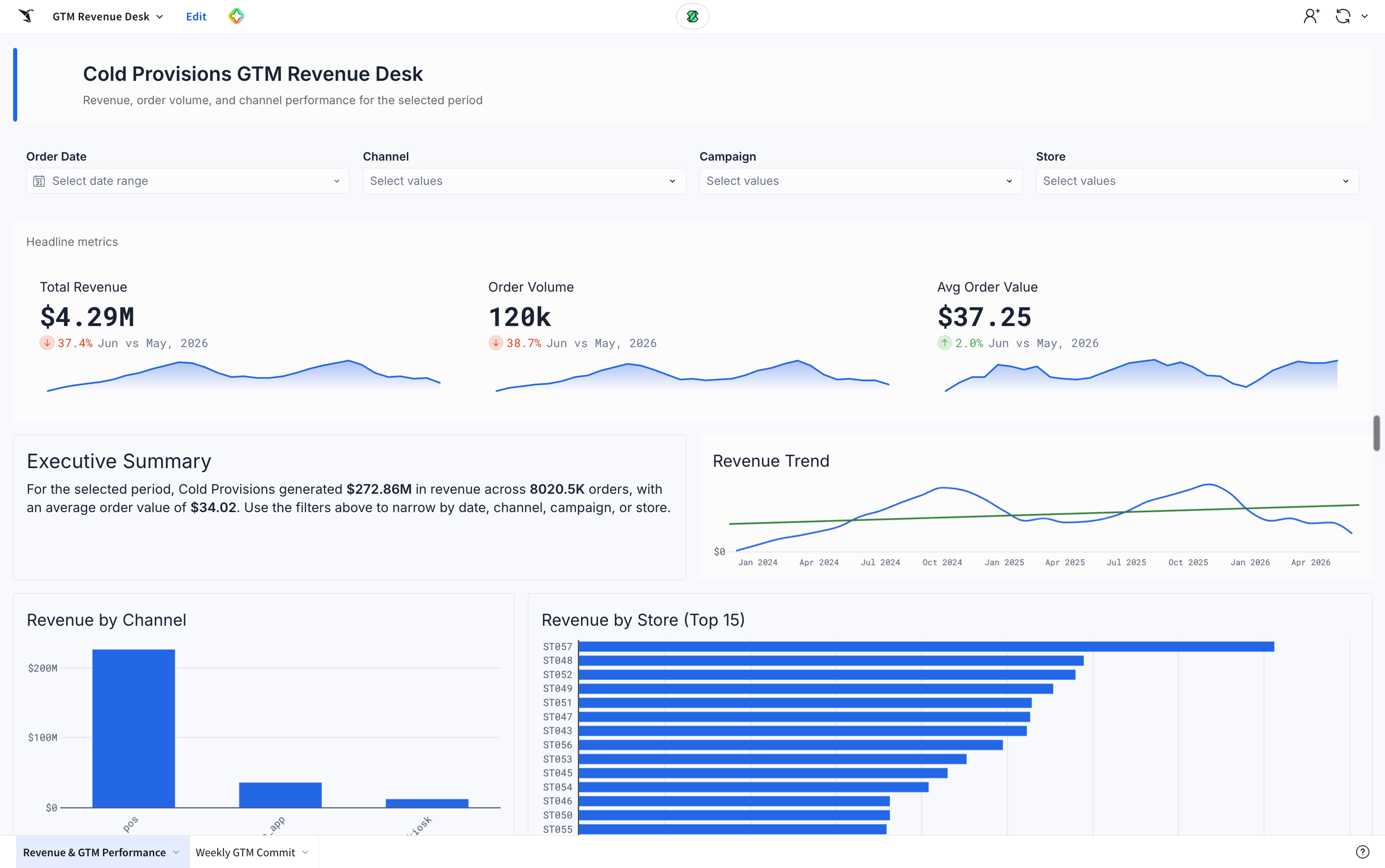Viewport: 1385px width, 868px height.
Task: Click the calendar icon in Order Date
Action: point(39,181)
